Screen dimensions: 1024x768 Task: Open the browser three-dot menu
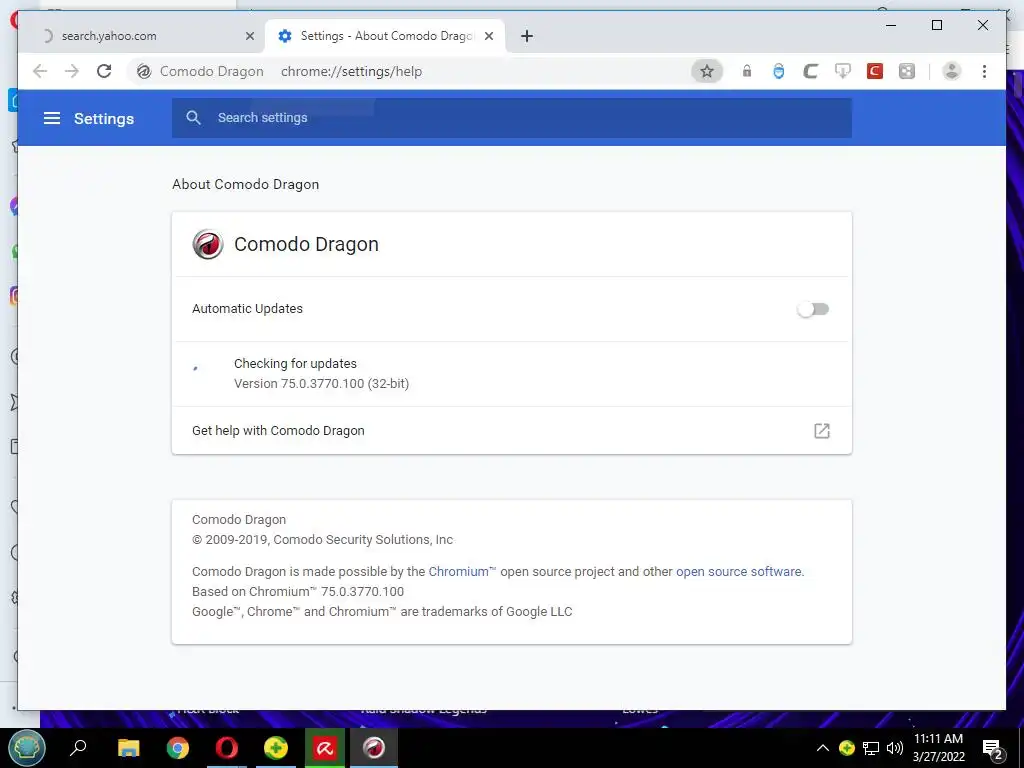(x=984, y=71)
